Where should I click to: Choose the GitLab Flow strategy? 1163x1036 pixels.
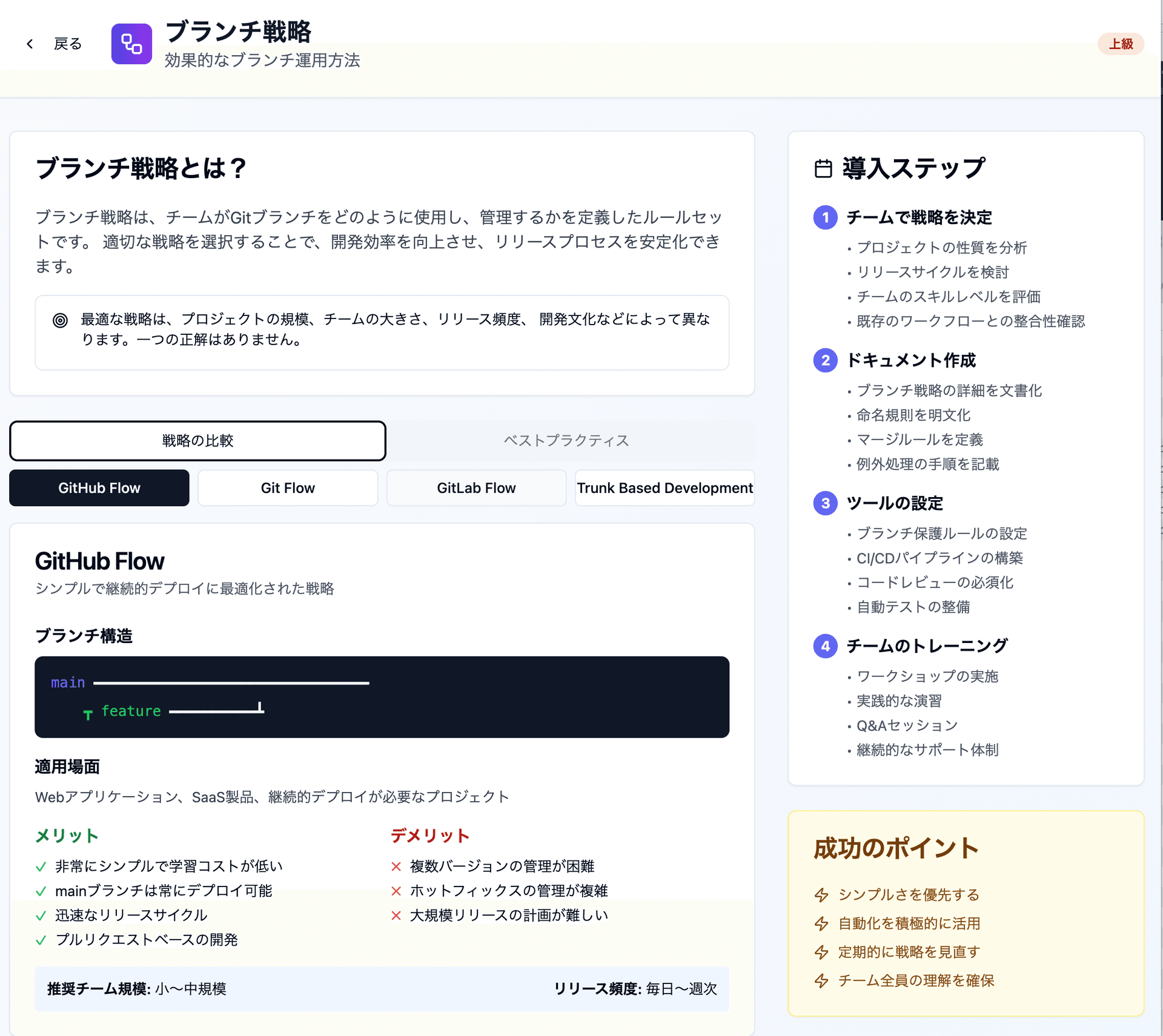(476, 488)
